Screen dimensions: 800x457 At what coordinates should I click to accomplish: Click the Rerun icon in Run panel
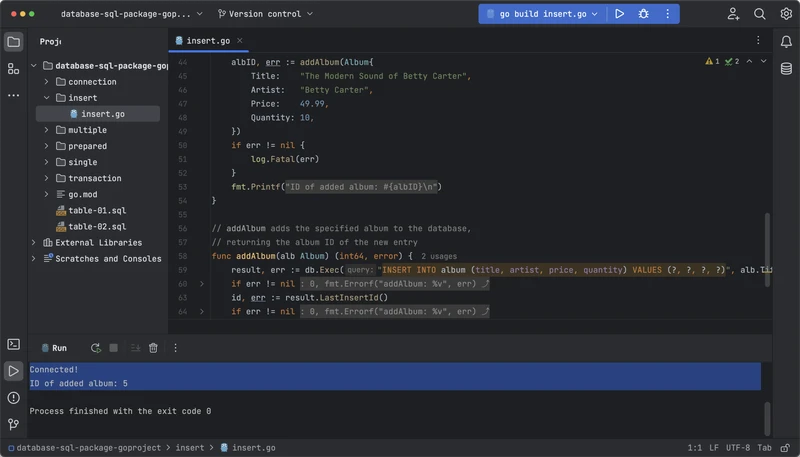pyautogui.click(x=95, y=348)
